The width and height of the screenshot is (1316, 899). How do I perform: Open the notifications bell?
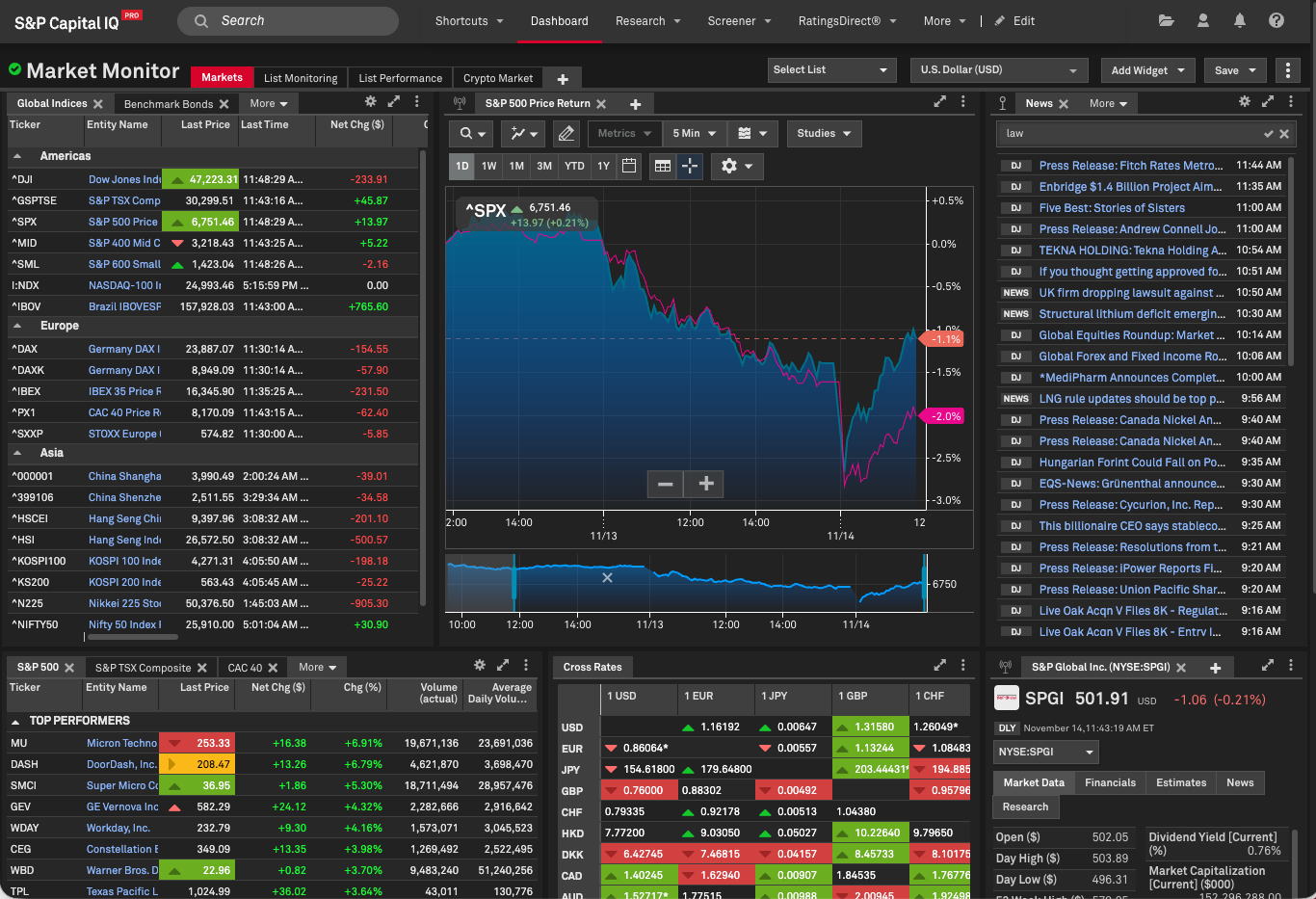pos(1240,20)
